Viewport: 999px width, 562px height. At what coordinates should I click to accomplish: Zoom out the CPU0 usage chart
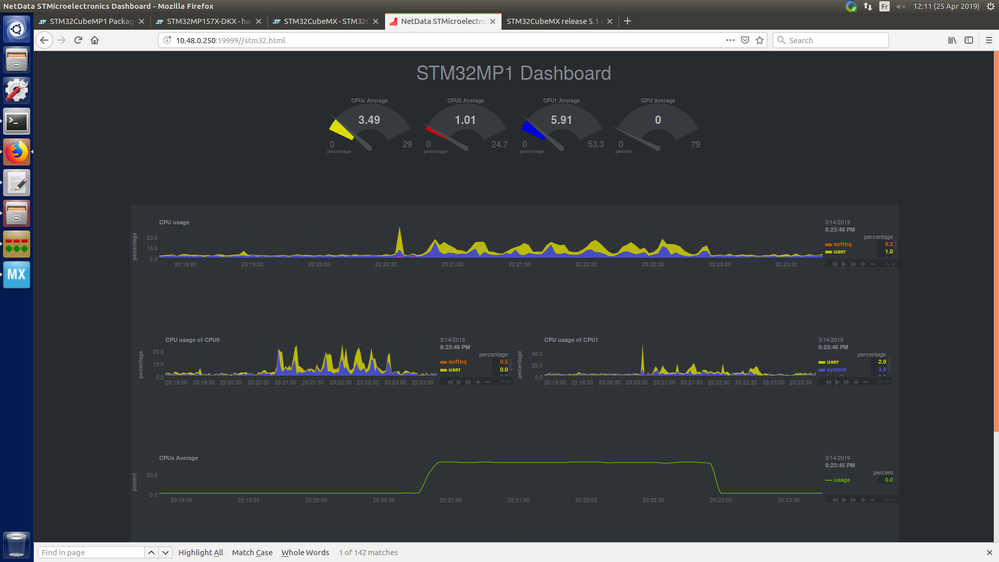point(487,382)
